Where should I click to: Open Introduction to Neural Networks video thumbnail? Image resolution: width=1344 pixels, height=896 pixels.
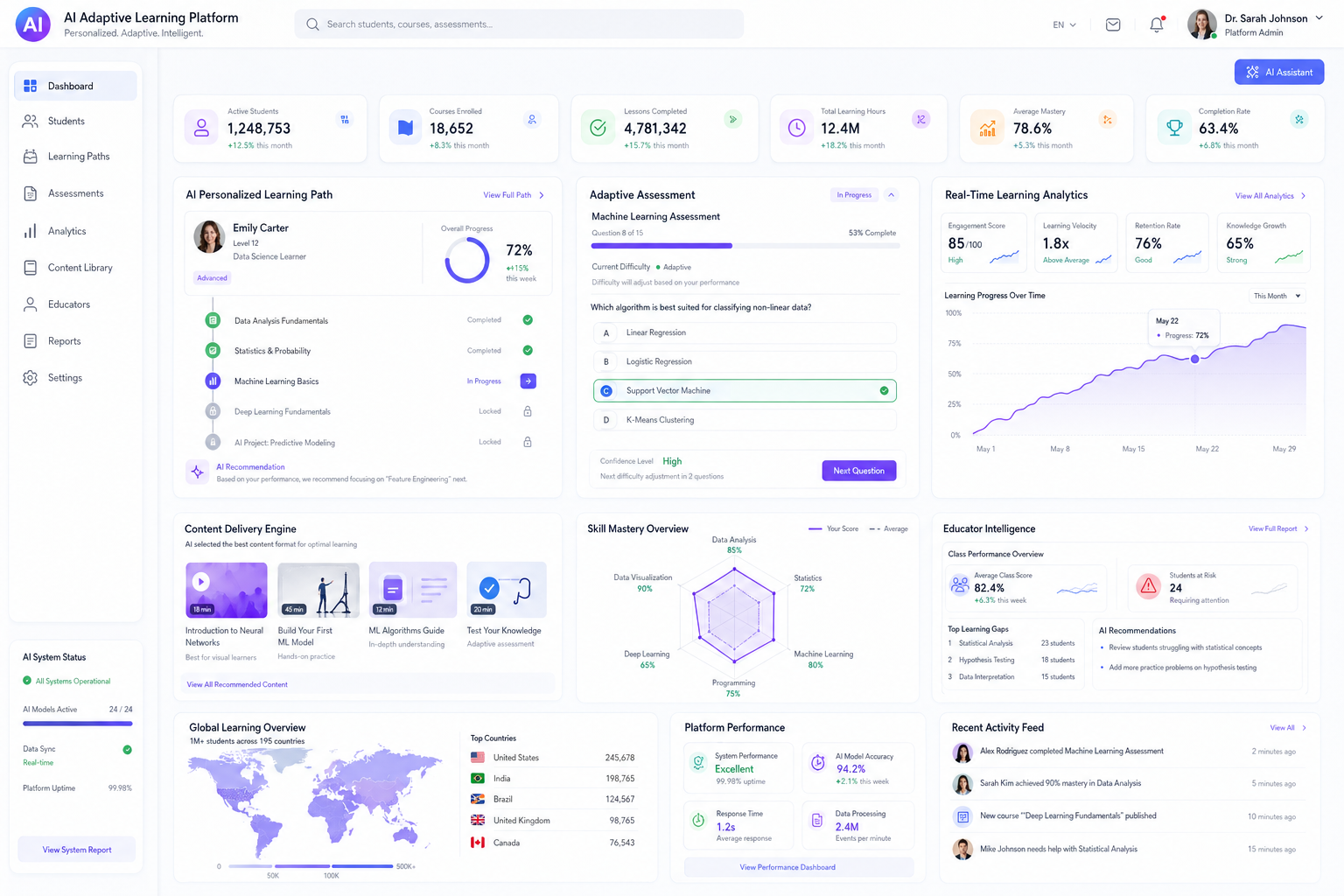click(227, 590)
